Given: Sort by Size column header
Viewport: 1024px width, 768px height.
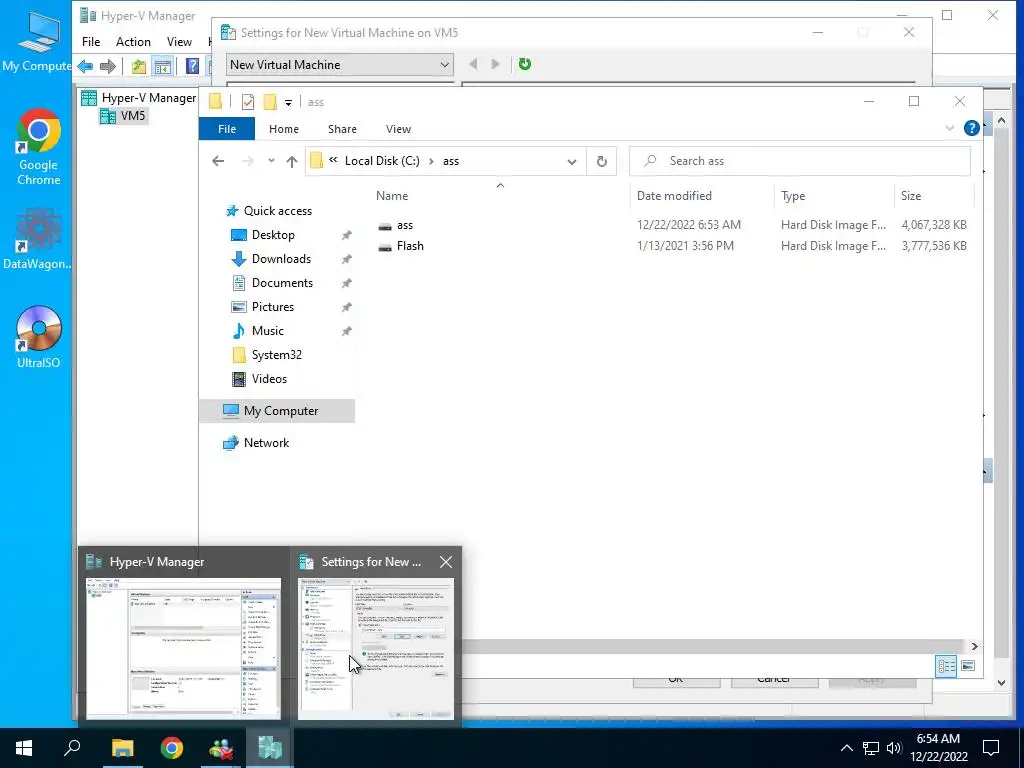Looking at the screenshot, I should pos(911,196).
